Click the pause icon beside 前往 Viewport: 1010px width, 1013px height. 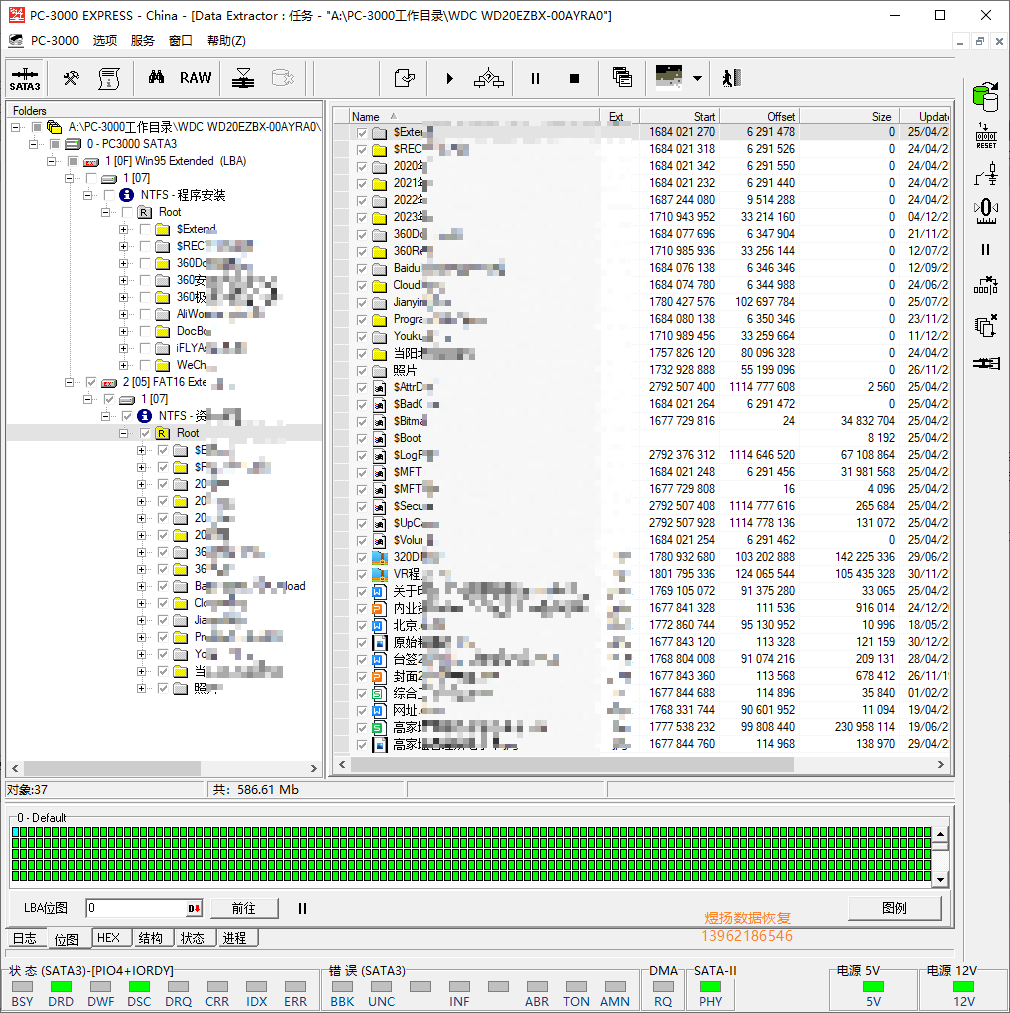click(302, 908)
